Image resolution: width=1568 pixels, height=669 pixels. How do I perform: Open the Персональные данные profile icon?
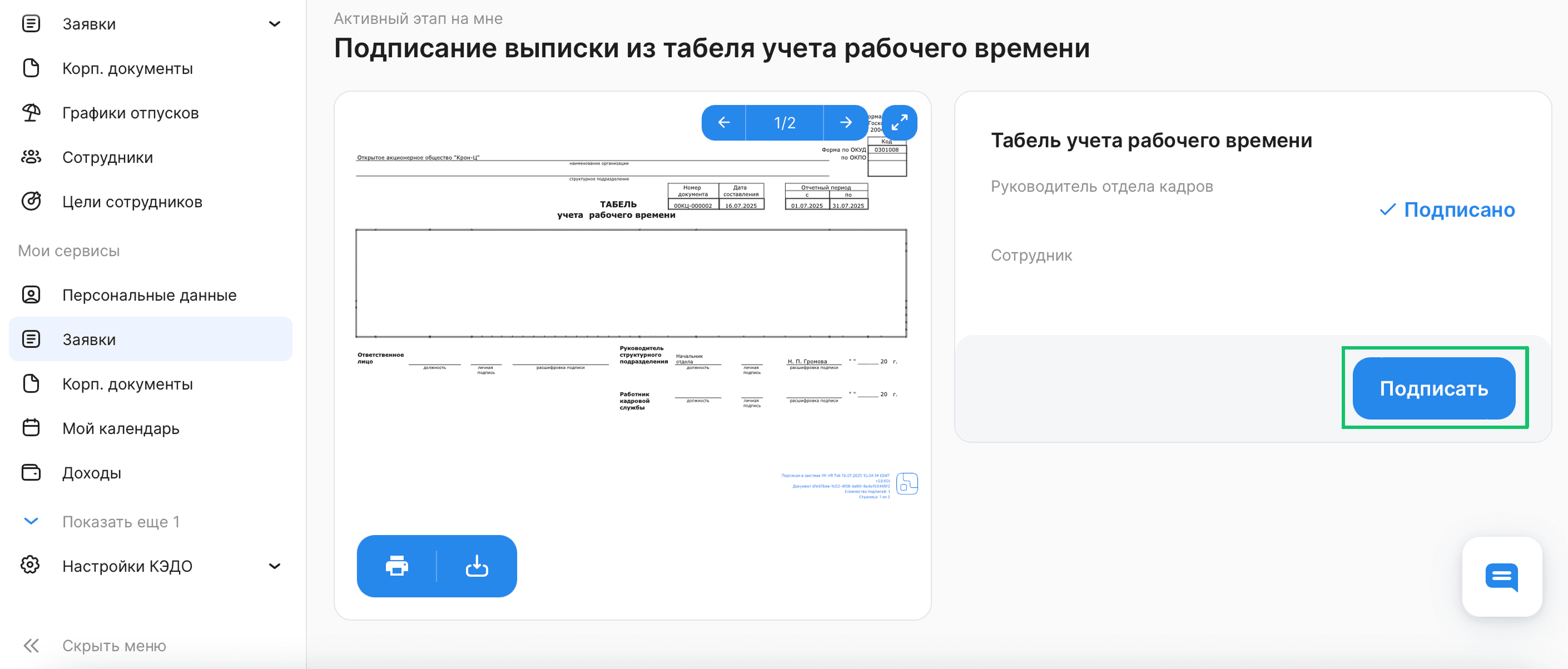(x=31, y=294)
